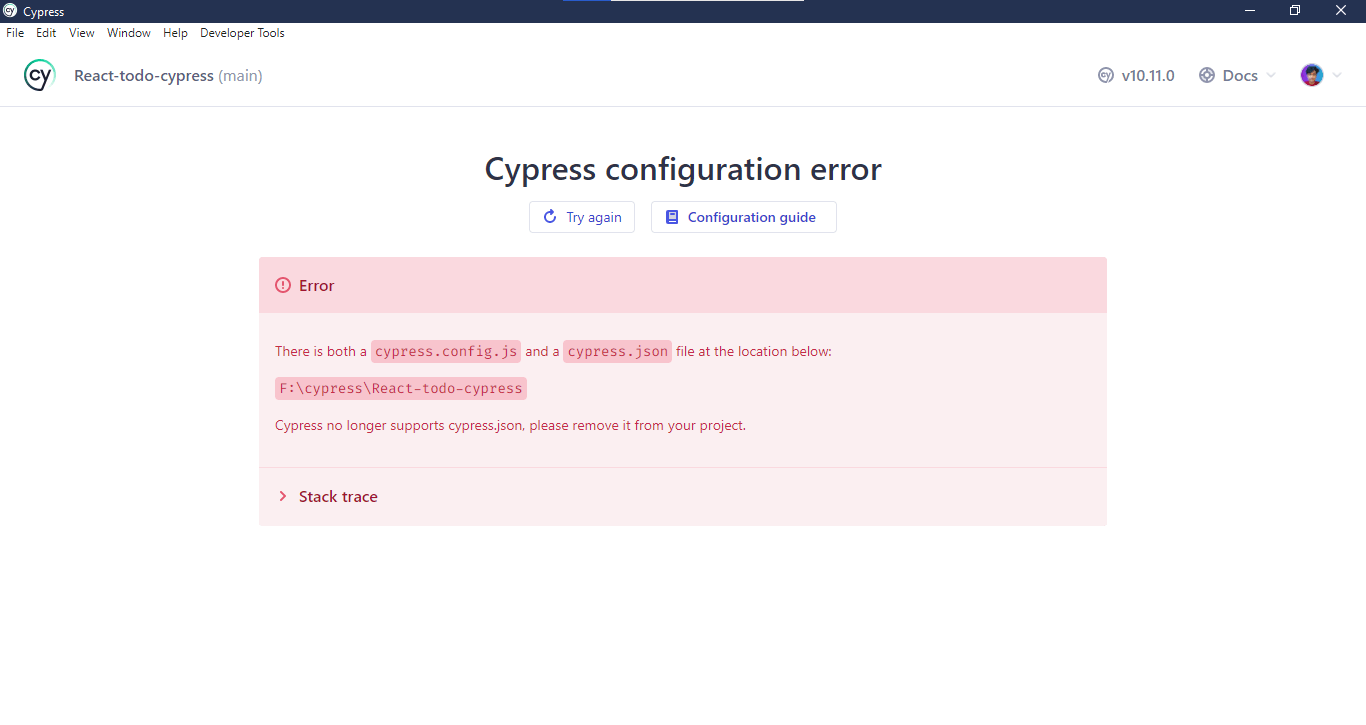Click the book icon in Configuration guide button
This screenshot has height=725, width=1366.
tap(671, 217)
